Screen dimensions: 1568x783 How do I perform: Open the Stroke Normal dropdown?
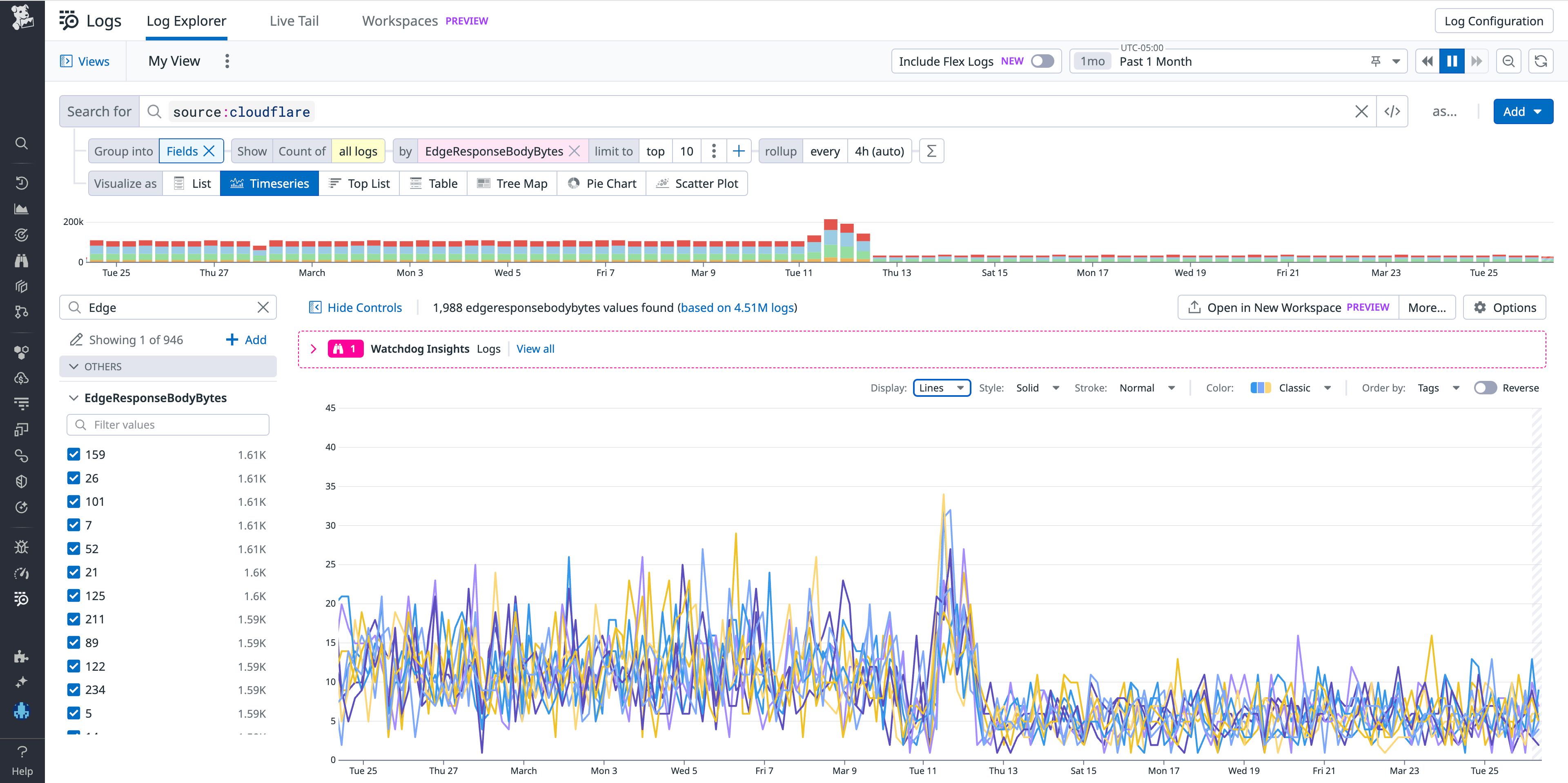(1147, 387)
